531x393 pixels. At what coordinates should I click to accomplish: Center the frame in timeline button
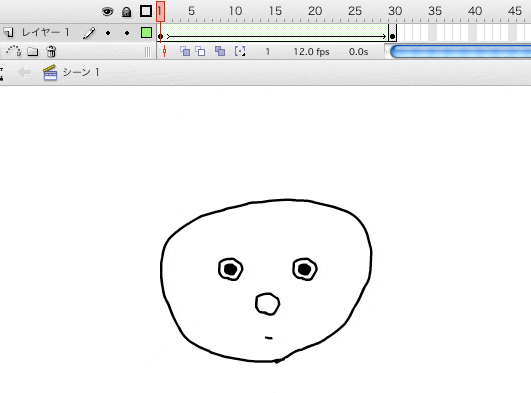165,51
